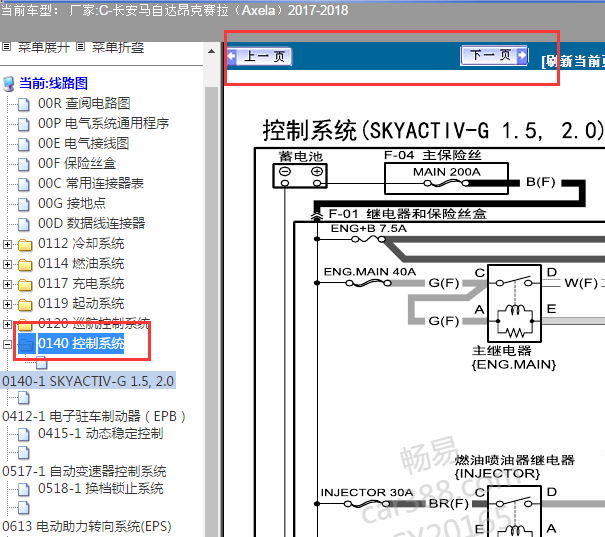This screenshot has width=605, height=537.
Task: Collapse all menus via 菜单折叠
Action: tap(118, 47)
